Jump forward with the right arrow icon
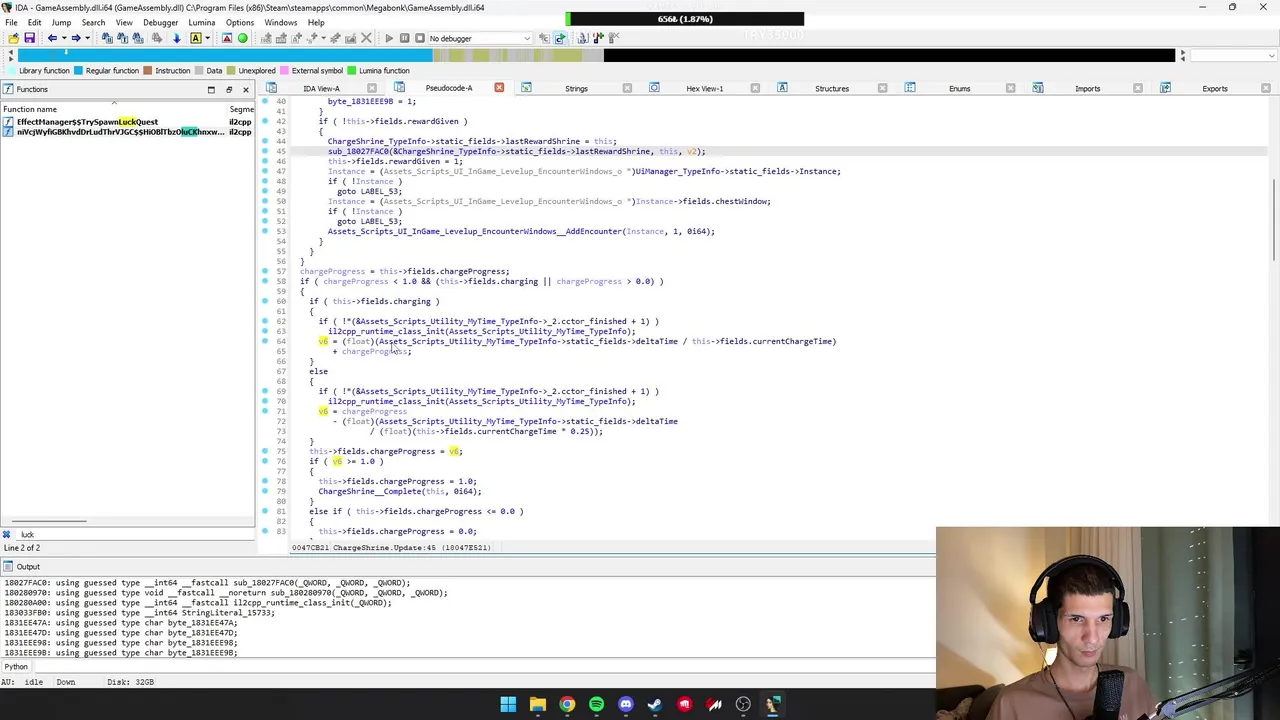Viewport: 1280px width, 720px height. 75,38
